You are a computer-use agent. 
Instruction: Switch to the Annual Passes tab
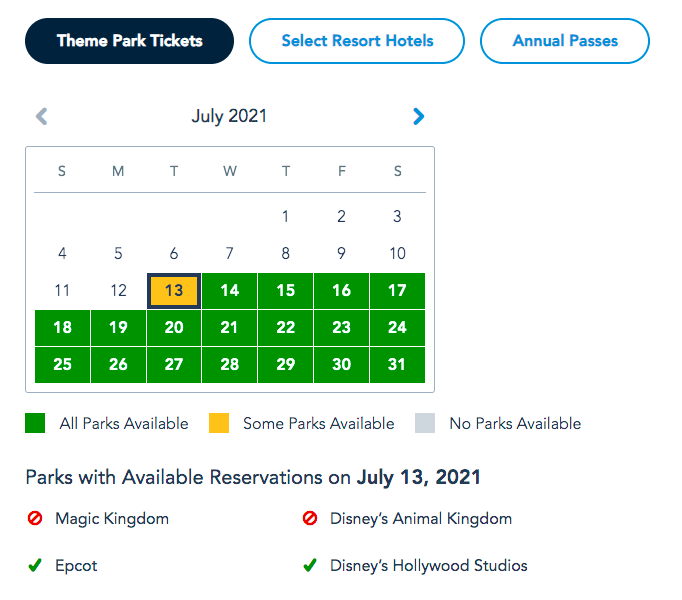pos(565,41)
